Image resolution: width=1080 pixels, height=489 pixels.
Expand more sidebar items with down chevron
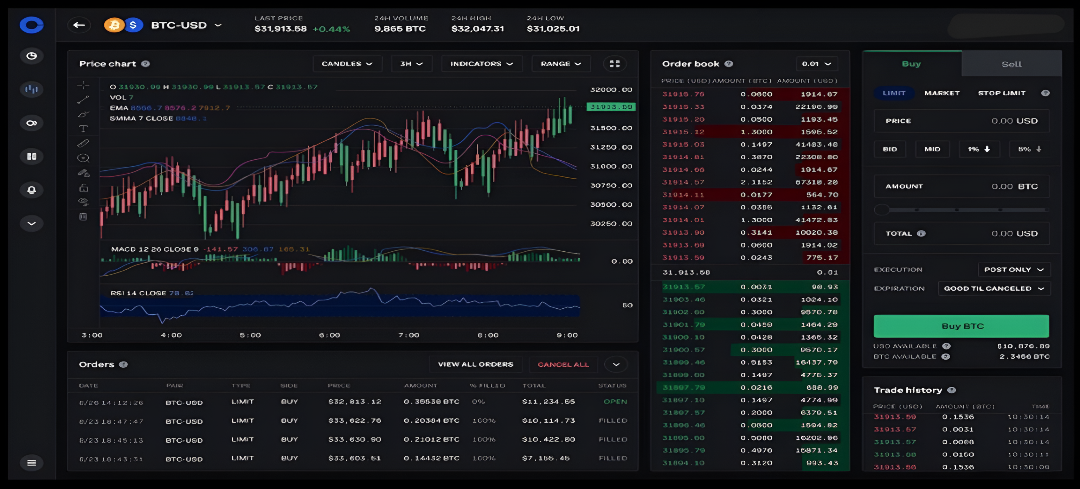click(31, 223)
